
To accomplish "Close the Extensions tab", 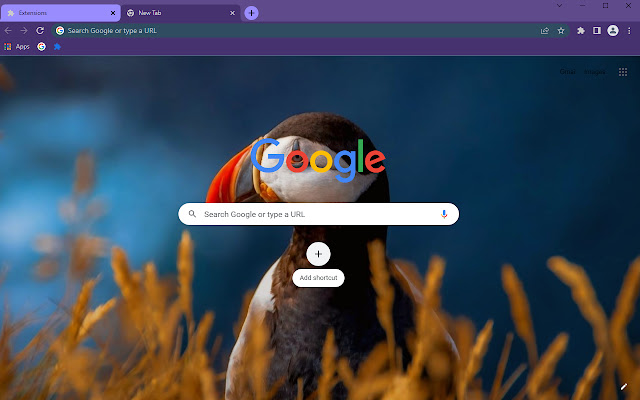I will [113, 13].
